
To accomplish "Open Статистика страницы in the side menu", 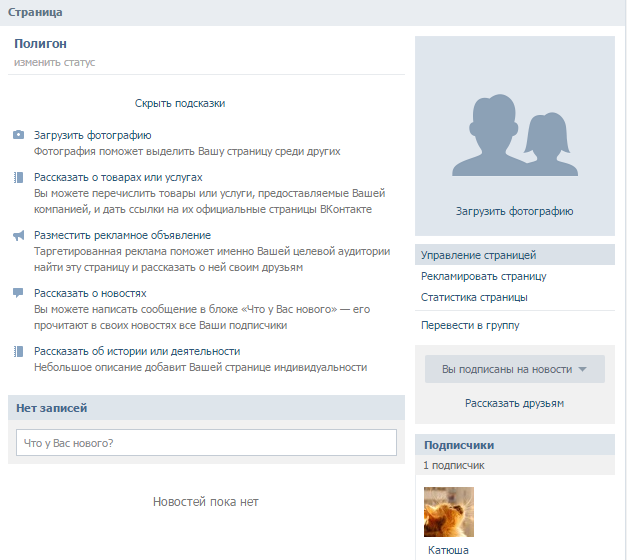I will click(x=474, y=297).
